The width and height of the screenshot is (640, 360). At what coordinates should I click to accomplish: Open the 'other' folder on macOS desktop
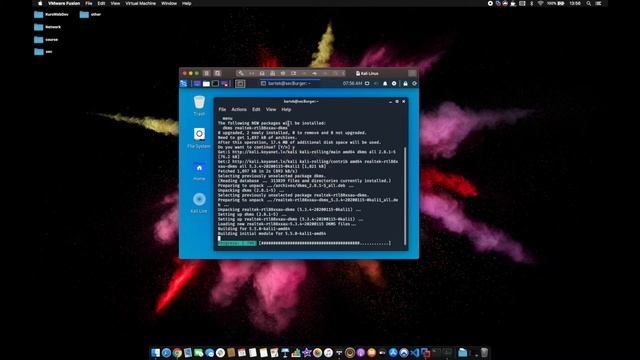(x=90, y=14)
